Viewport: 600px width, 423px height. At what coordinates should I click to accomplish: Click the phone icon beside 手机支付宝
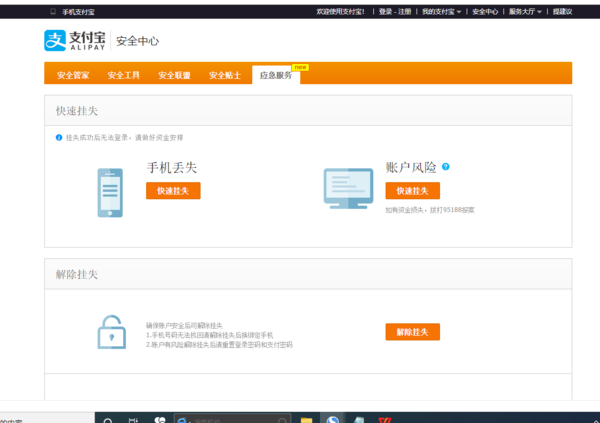tap(53, 12)
